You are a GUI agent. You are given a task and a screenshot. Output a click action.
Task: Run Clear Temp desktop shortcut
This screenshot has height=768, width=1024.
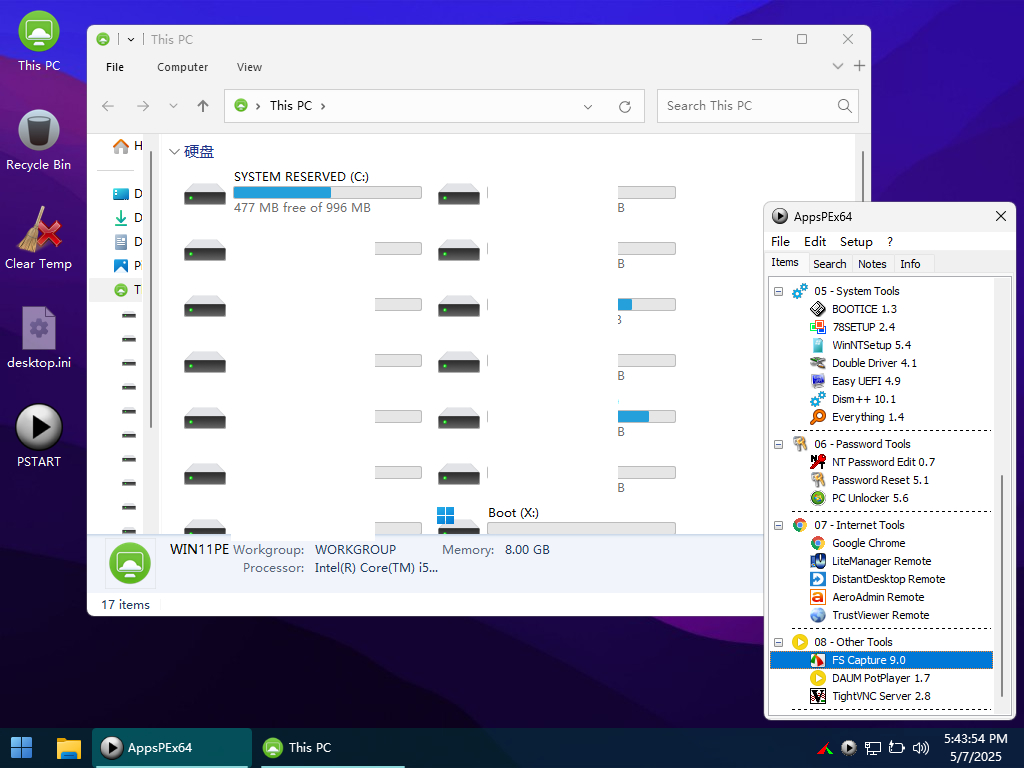39,239
